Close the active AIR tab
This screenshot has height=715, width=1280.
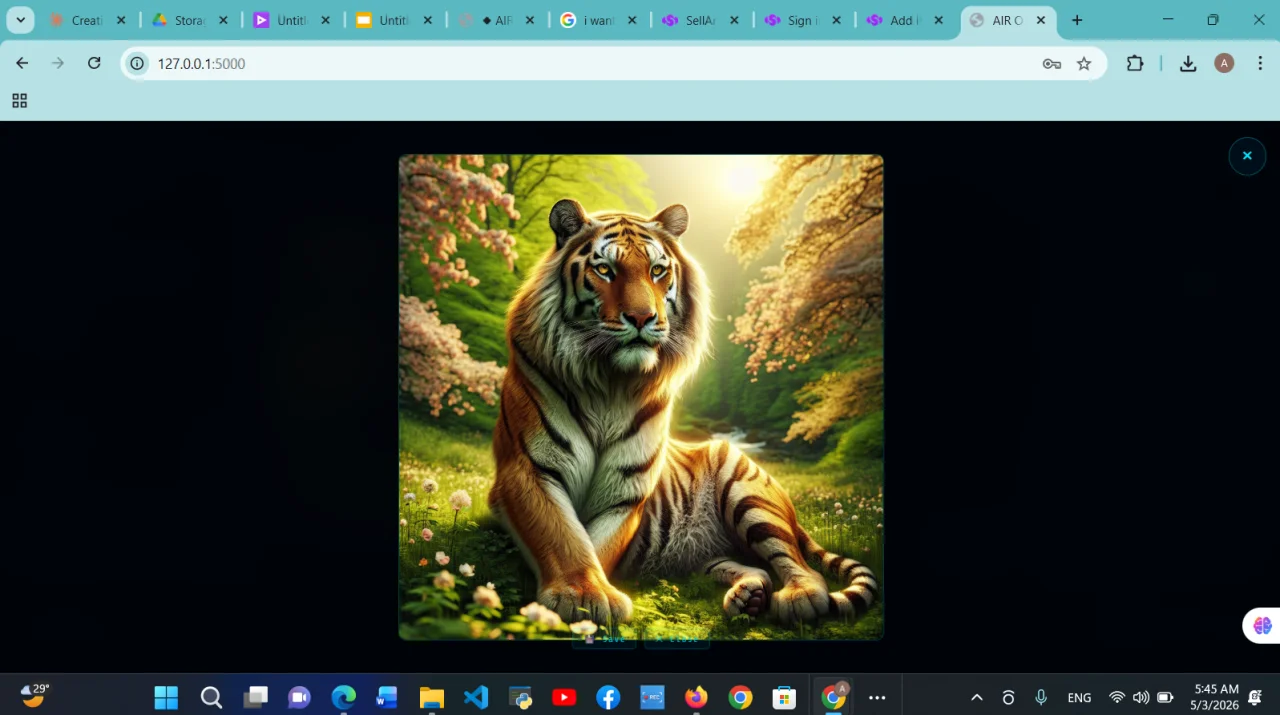coord(1041,20)
